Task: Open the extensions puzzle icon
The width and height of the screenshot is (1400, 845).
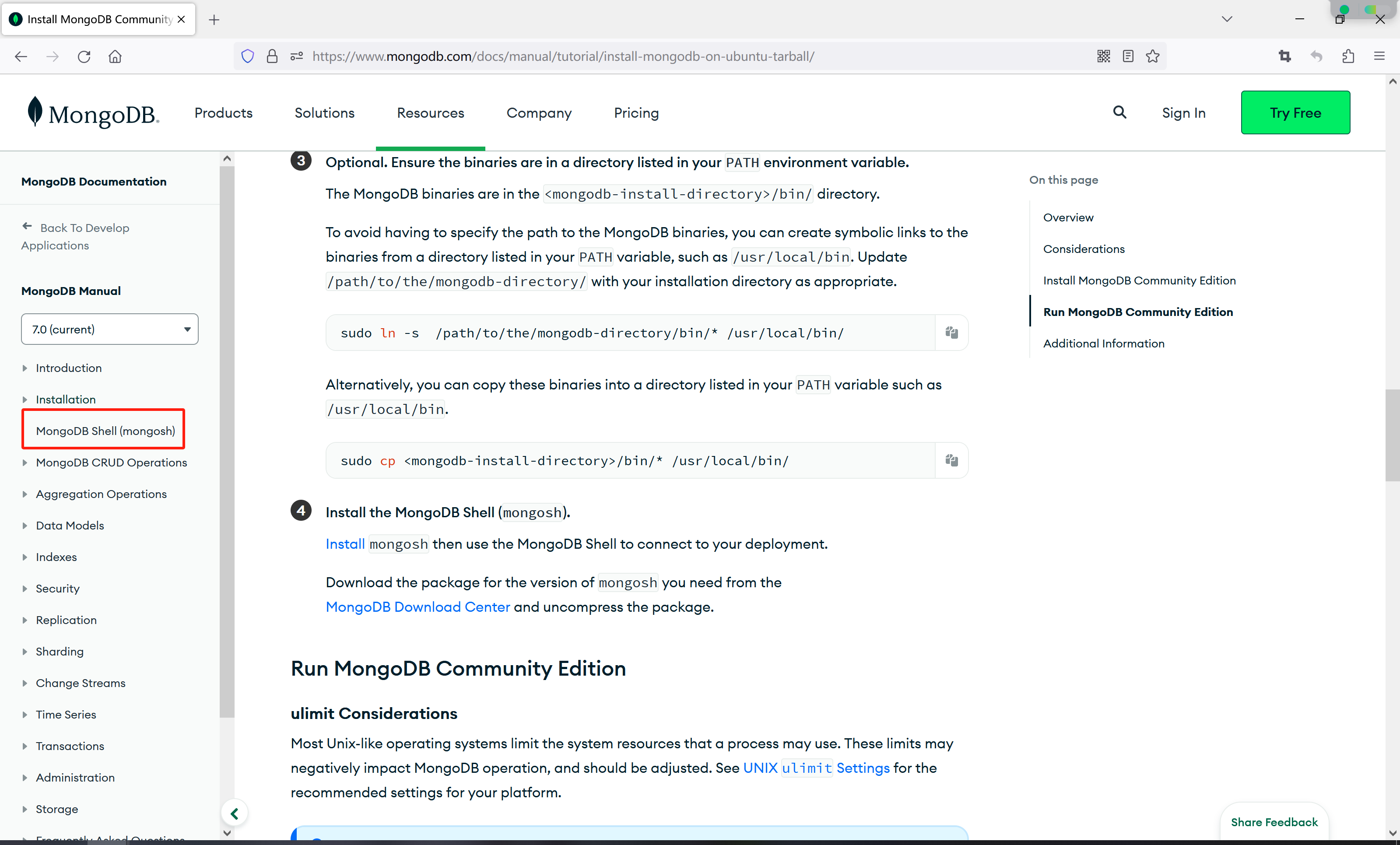Action: [1348, 56]
